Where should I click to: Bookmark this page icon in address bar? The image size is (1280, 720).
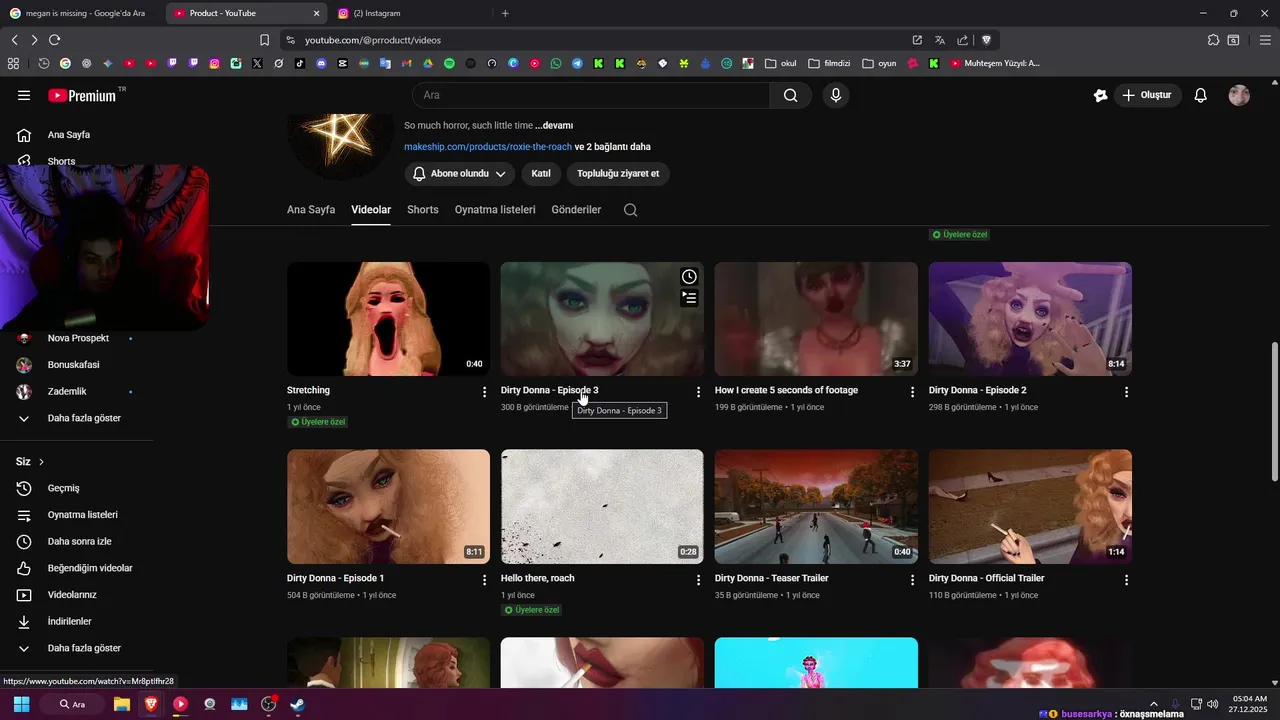pyautogui.click(x=264, y=40)
